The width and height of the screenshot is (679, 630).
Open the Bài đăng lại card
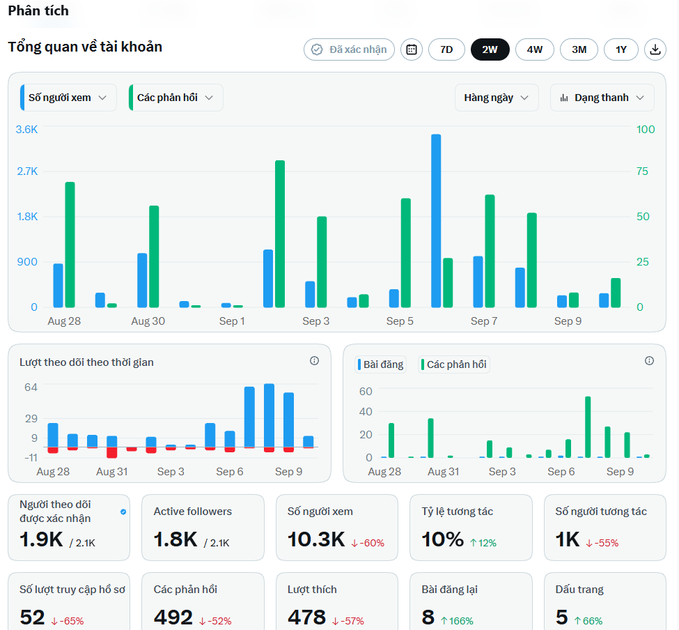pyautogui.click(x=471, y=601)
